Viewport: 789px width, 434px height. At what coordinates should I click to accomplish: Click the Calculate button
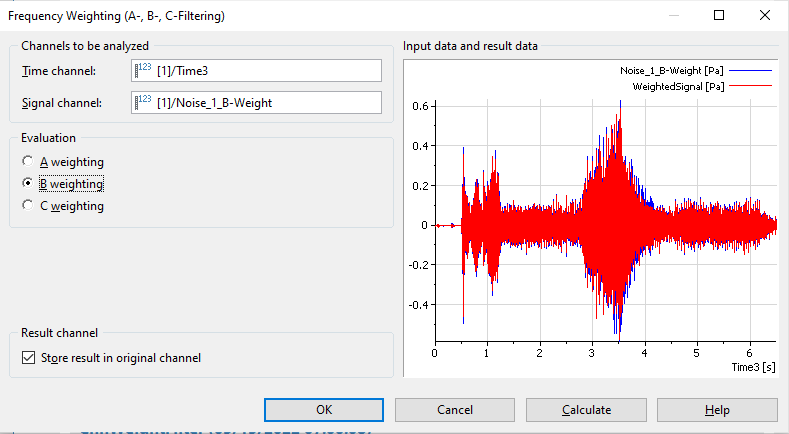point(586,409)
